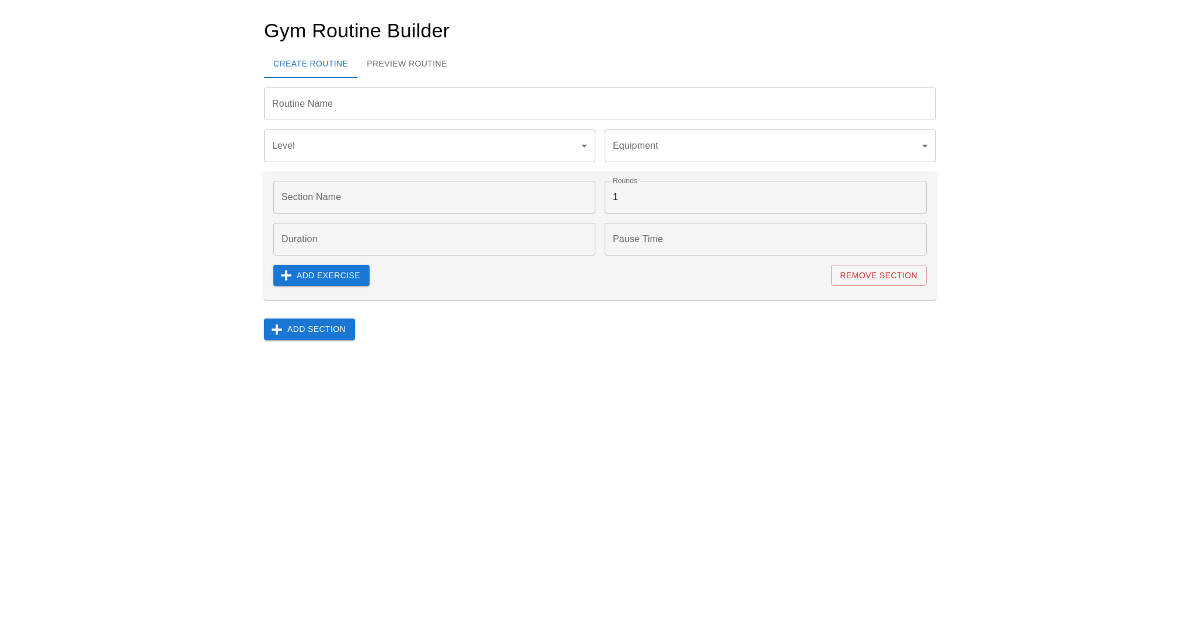Click the Gym Routine Builder heading

[x=356, y=31]
